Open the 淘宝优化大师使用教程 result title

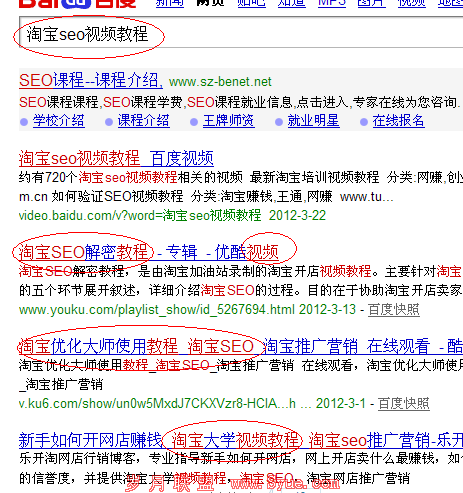click(241, 346)
